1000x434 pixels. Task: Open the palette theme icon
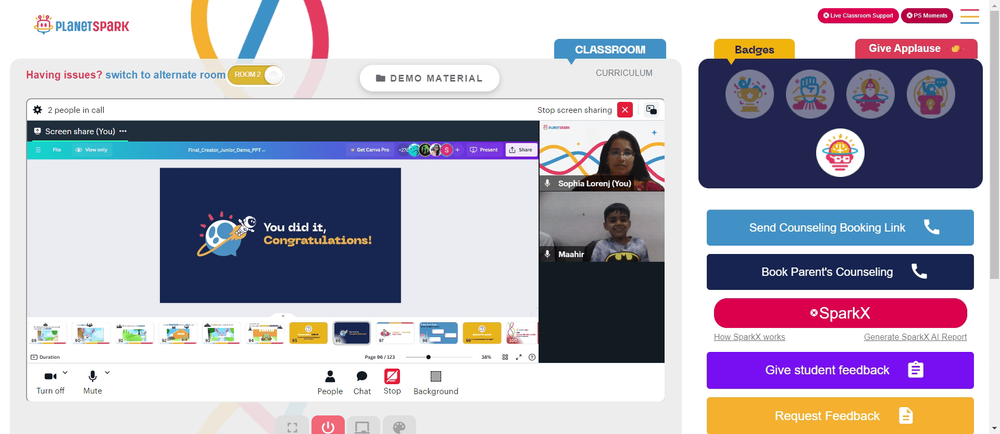click(x=399, y=426)
